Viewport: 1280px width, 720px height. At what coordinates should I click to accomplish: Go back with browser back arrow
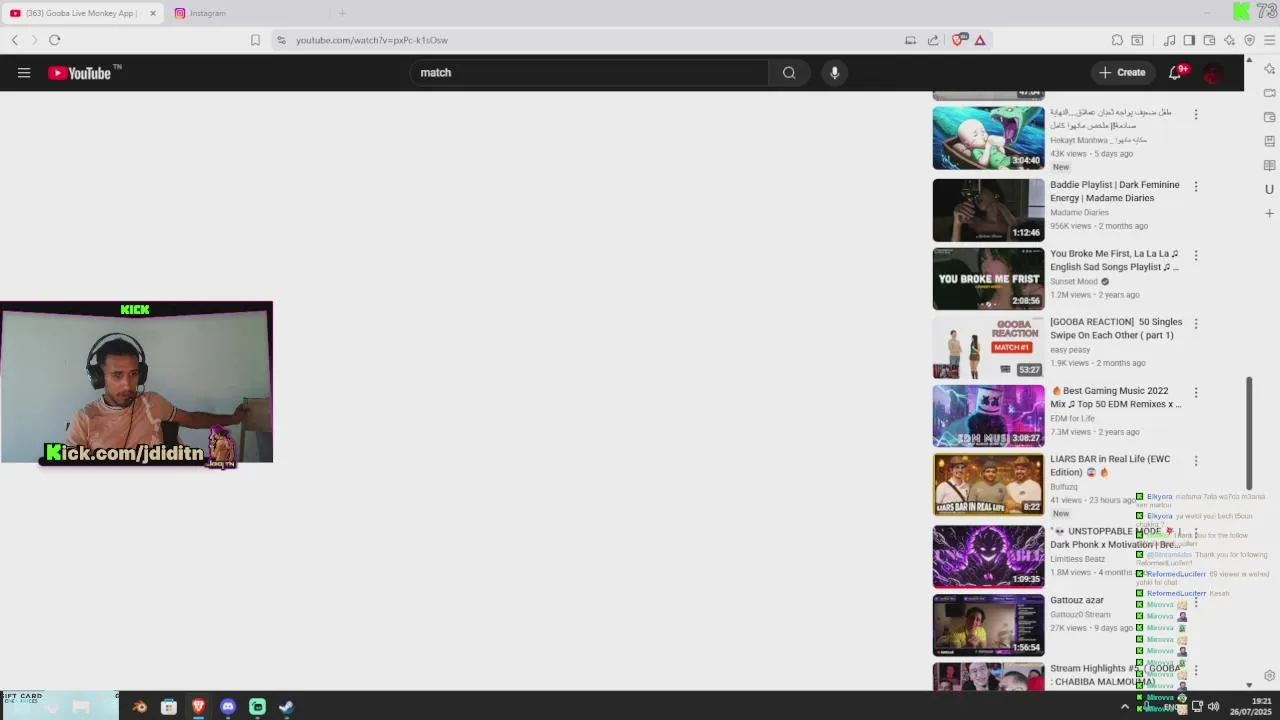[15, 40]
